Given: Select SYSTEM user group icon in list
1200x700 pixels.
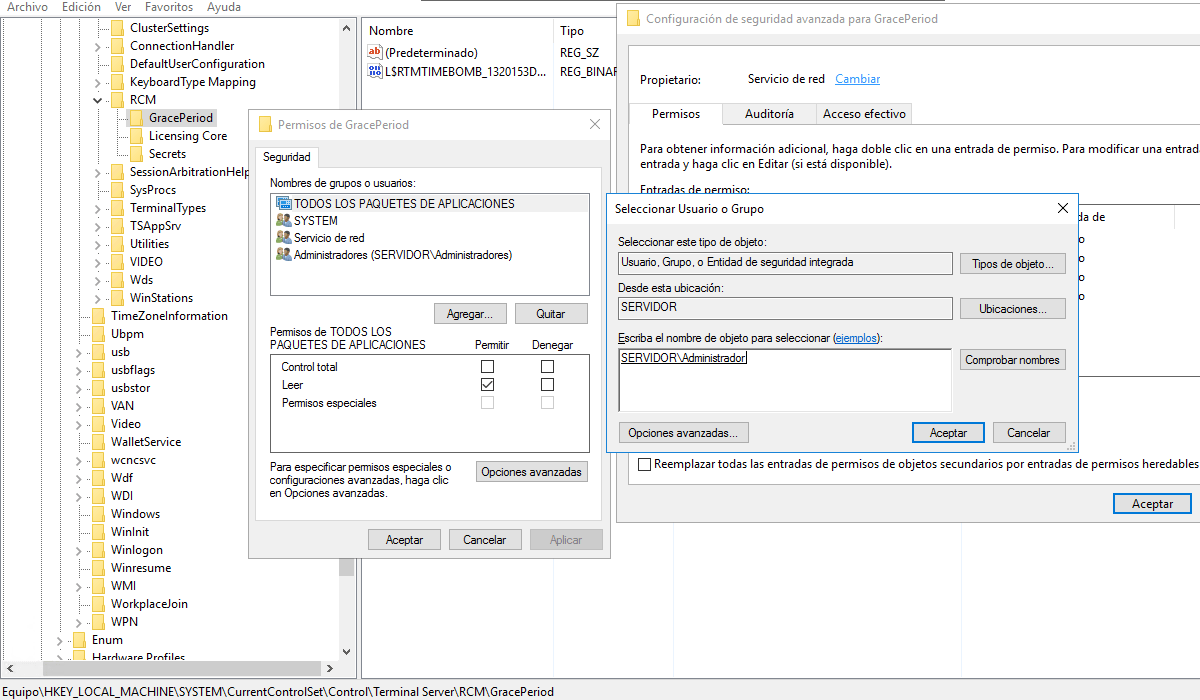Looking at the screenshot, I should click(x=283, y=221).
